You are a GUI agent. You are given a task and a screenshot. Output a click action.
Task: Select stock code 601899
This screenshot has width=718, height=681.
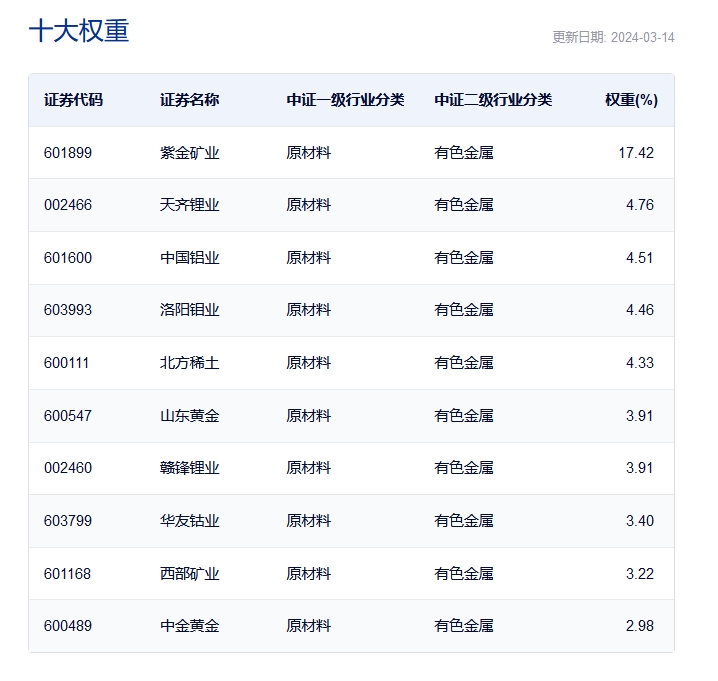pos(68,153)
